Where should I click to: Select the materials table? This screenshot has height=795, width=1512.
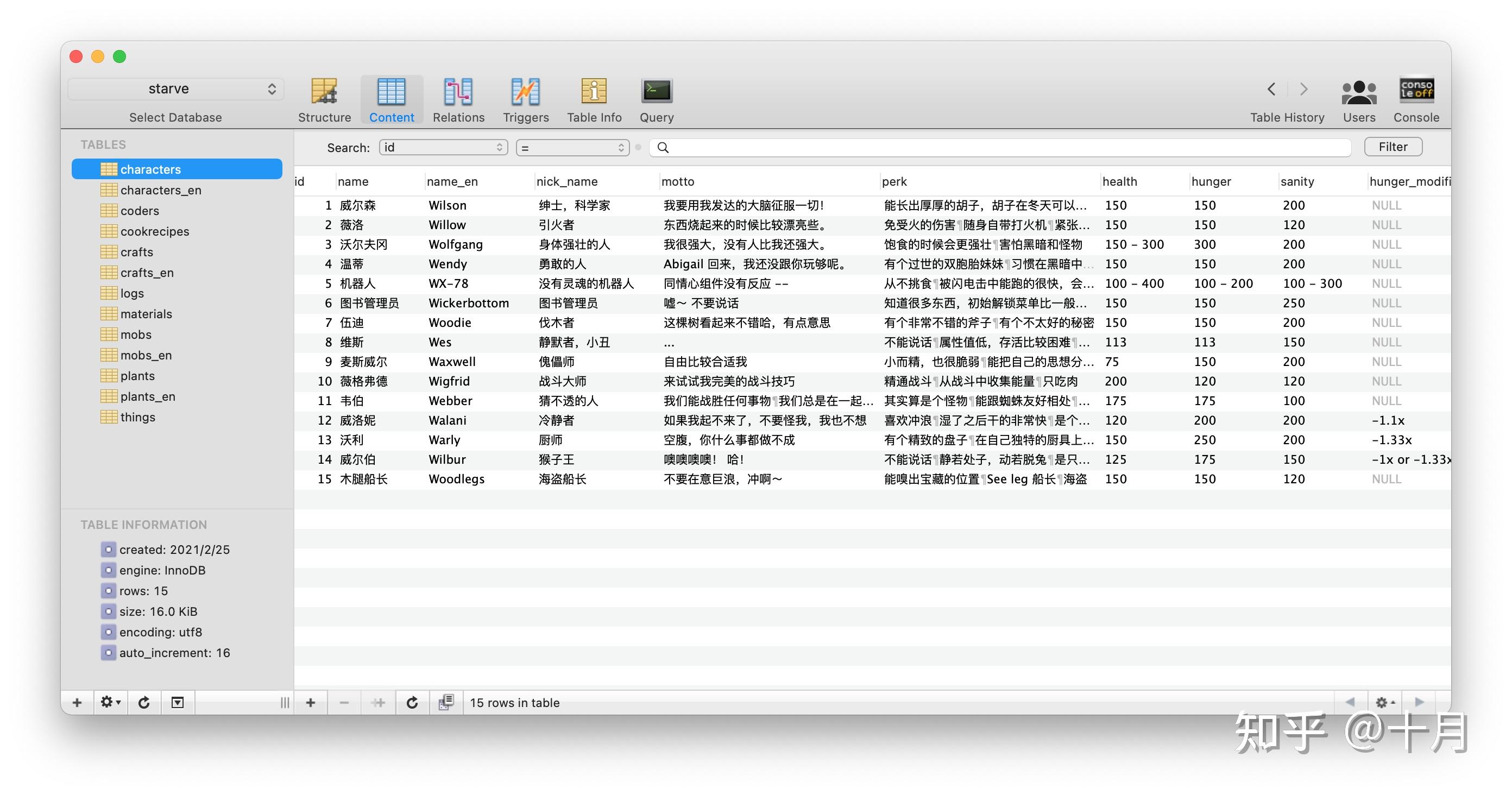pyautogui.click(x=177, y=313)
